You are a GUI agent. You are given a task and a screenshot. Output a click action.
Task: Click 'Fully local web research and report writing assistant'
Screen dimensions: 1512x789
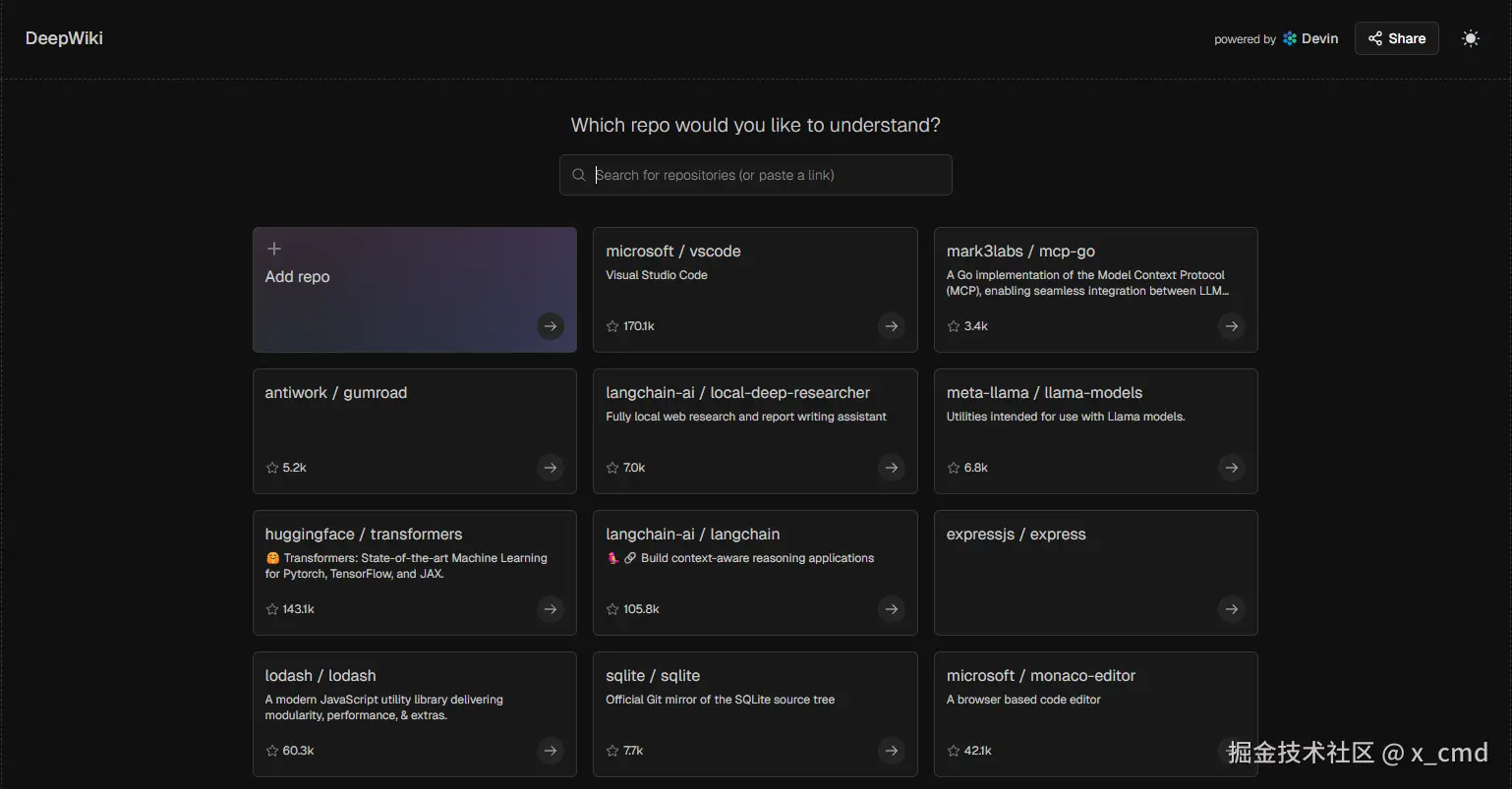click(746, 417)
